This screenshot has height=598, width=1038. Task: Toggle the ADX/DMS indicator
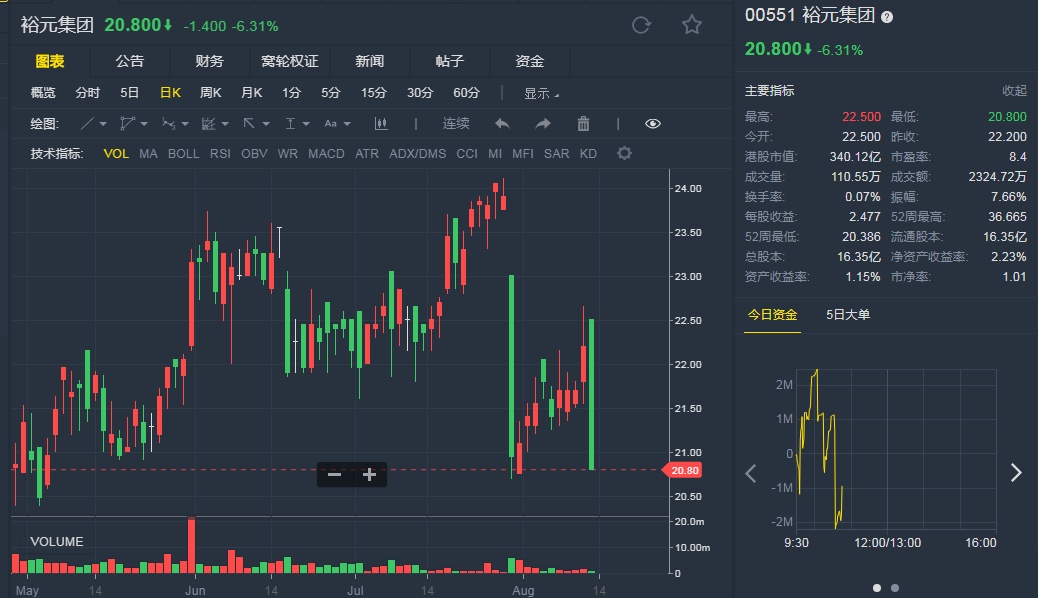[418, 154]
